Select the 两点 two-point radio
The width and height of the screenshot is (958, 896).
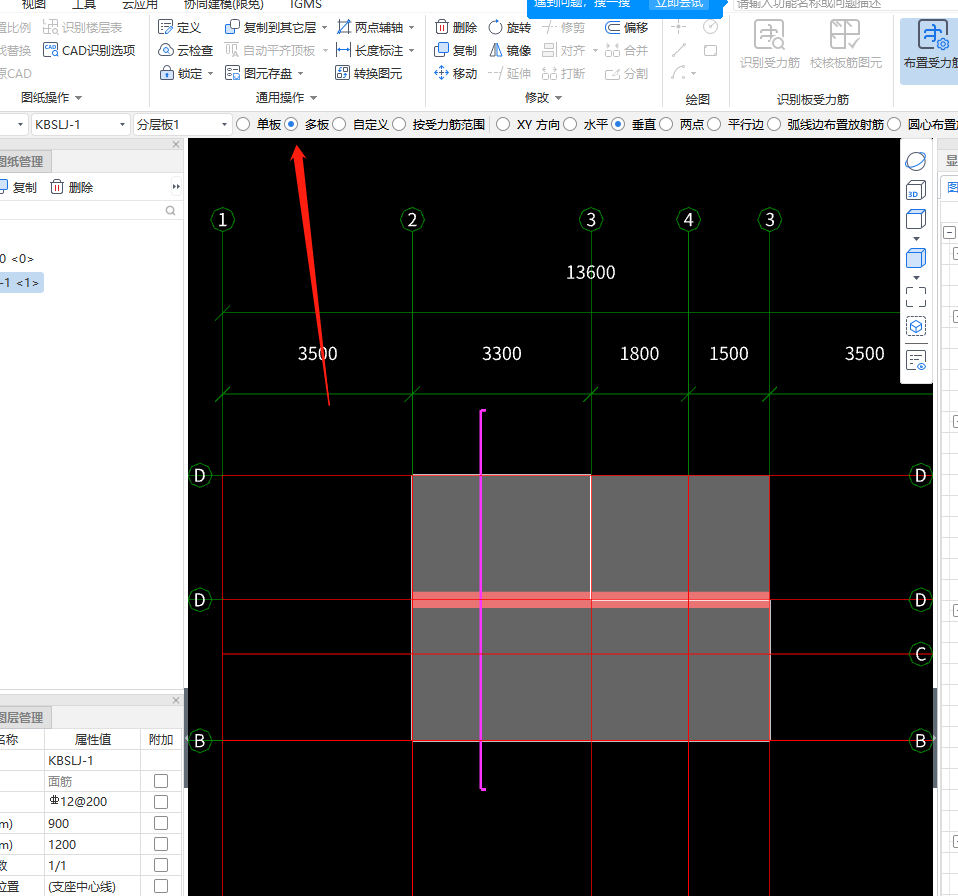tap(667, 125)
